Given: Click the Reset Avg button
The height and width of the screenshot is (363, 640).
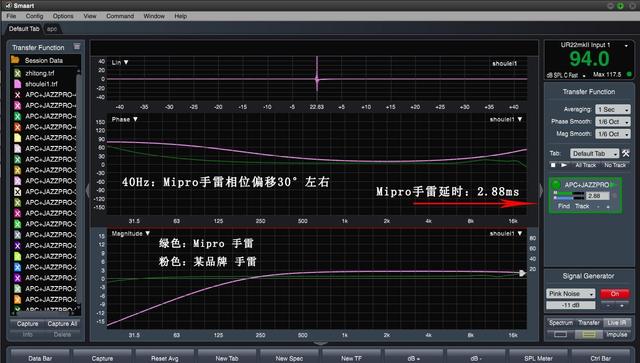Looking at the screenshot, I should [x=164, y=358].
